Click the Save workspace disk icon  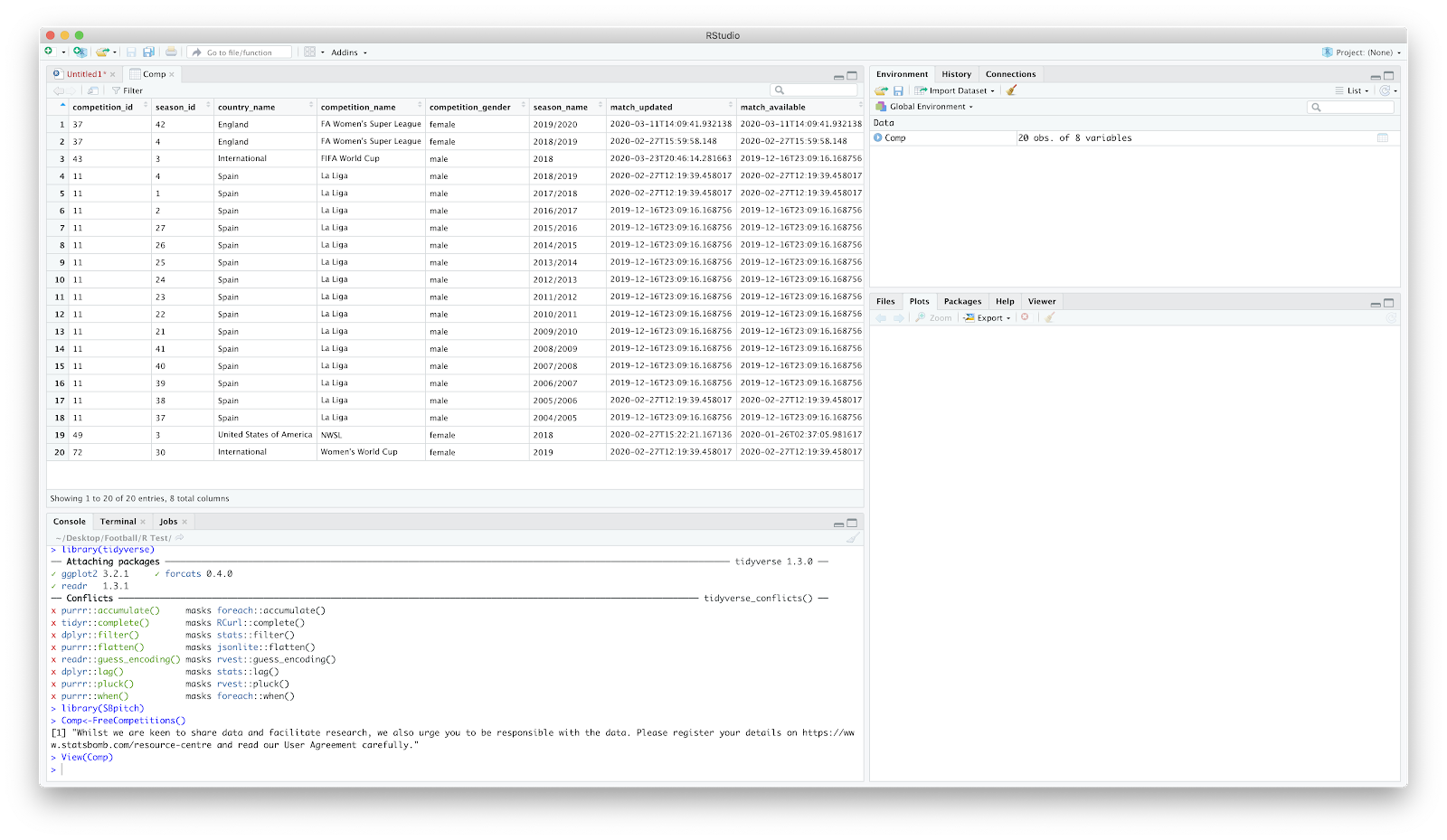pos(898,90)
